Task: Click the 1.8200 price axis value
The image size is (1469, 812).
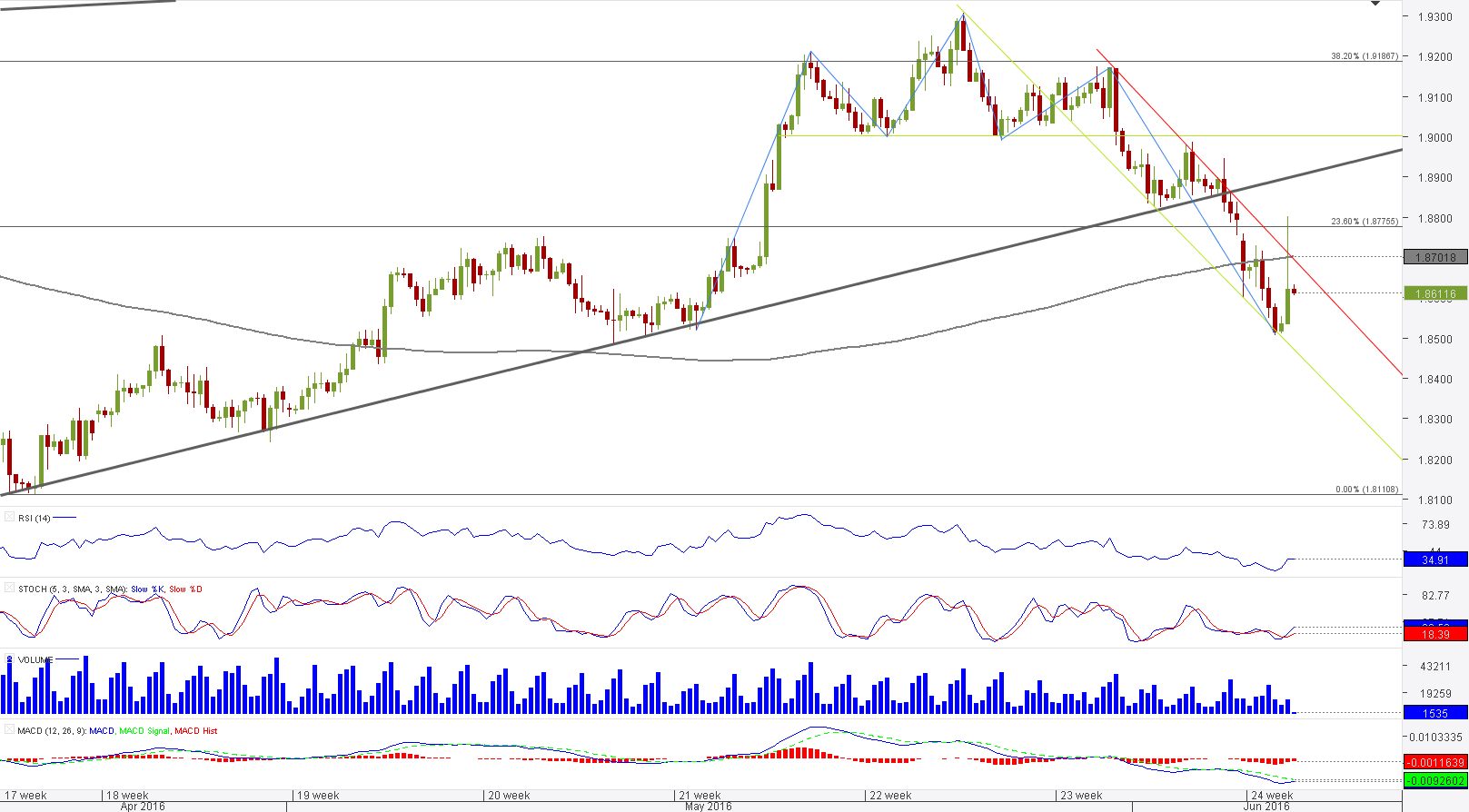Action: coord(1436,460)
